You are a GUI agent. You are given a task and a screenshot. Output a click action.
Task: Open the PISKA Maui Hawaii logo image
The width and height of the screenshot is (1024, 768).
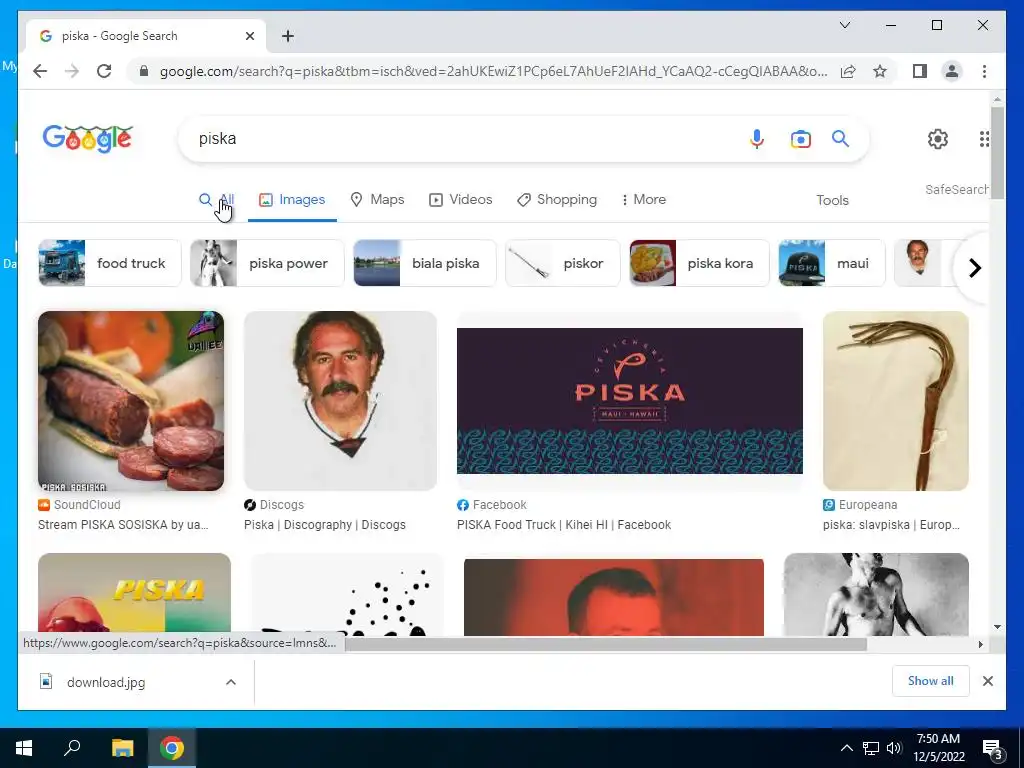coord(630,401)
